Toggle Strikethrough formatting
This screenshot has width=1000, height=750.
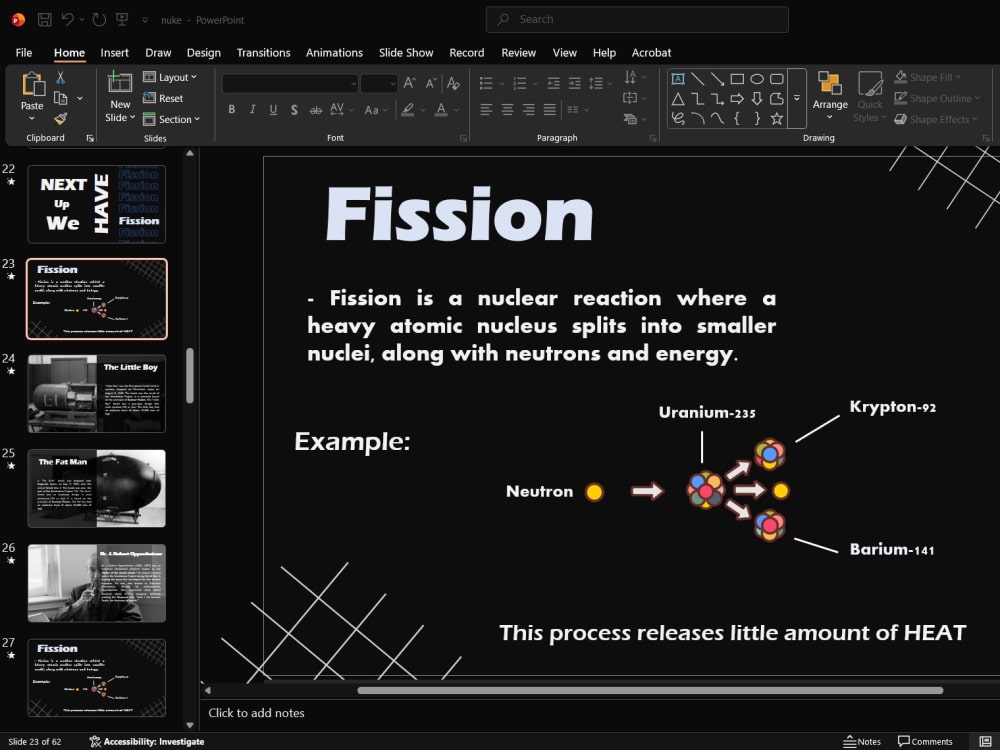(x=316, y=110)
